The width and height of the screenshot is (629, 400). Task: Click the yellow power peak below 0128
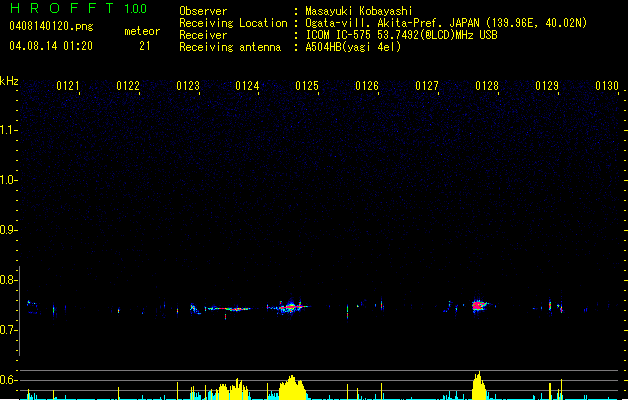479,386
